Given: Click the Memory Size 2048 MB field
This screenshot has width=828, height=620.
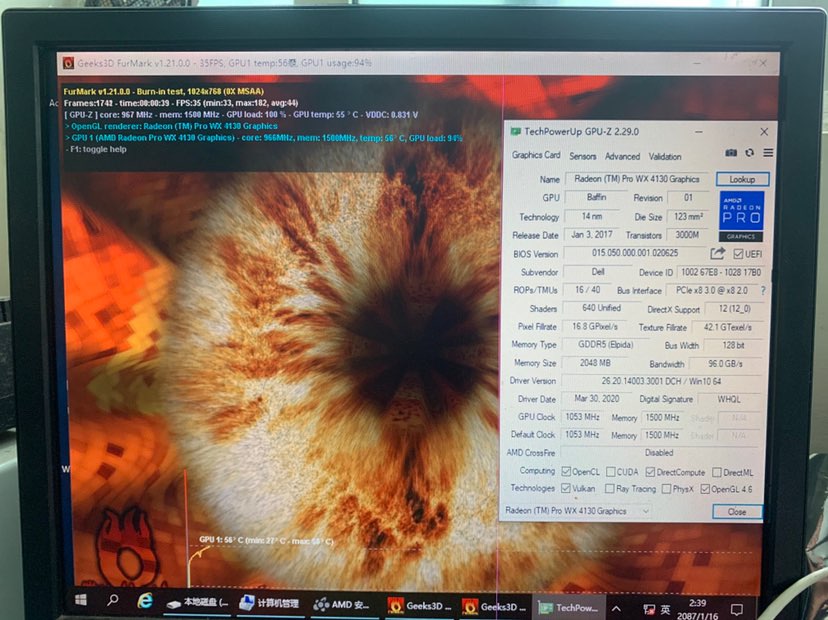Looking at the screenshot, I should (595, 363).
